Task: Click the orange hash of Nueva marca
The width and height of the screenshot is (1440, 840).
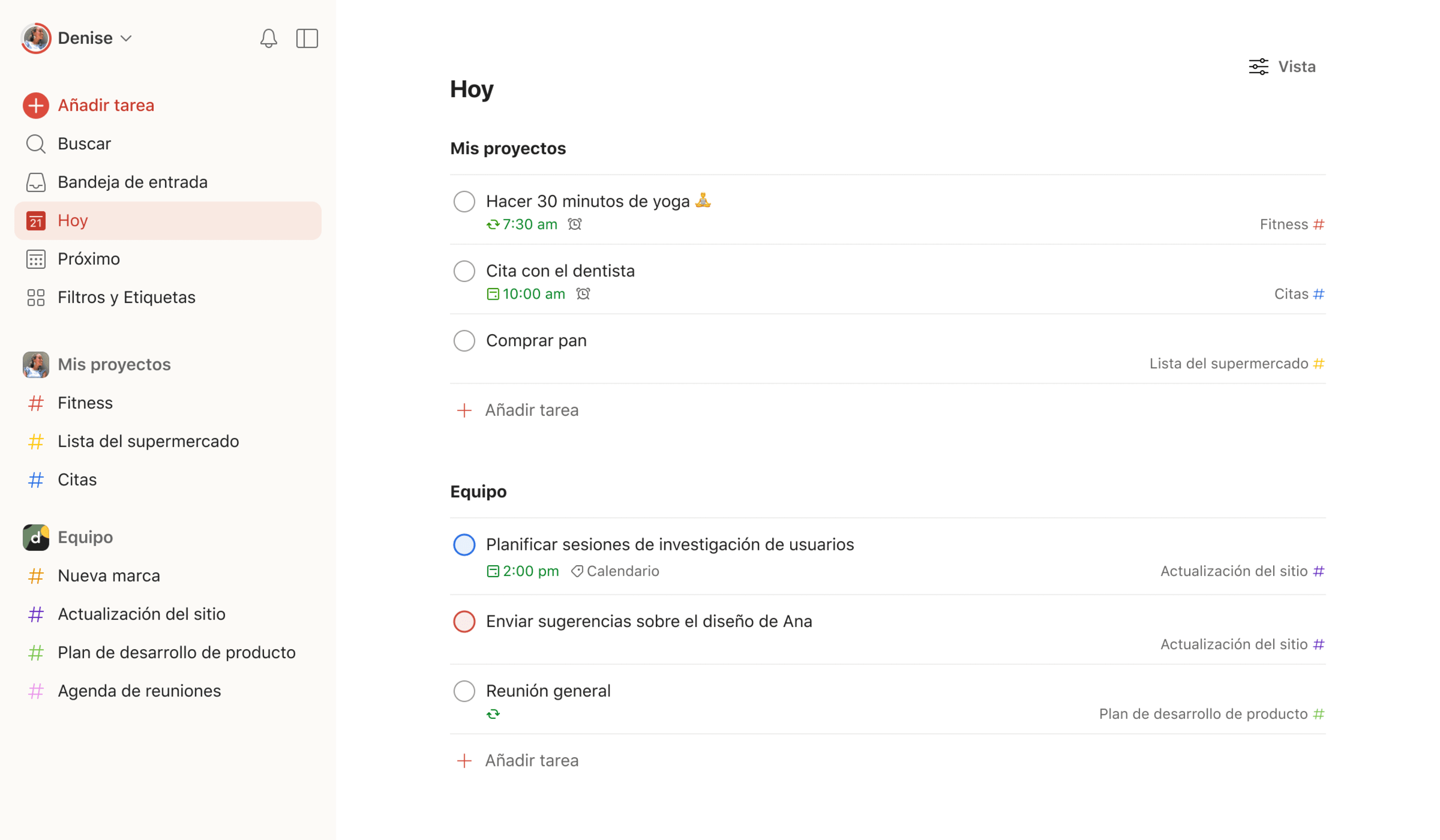Action: point(36,576)
